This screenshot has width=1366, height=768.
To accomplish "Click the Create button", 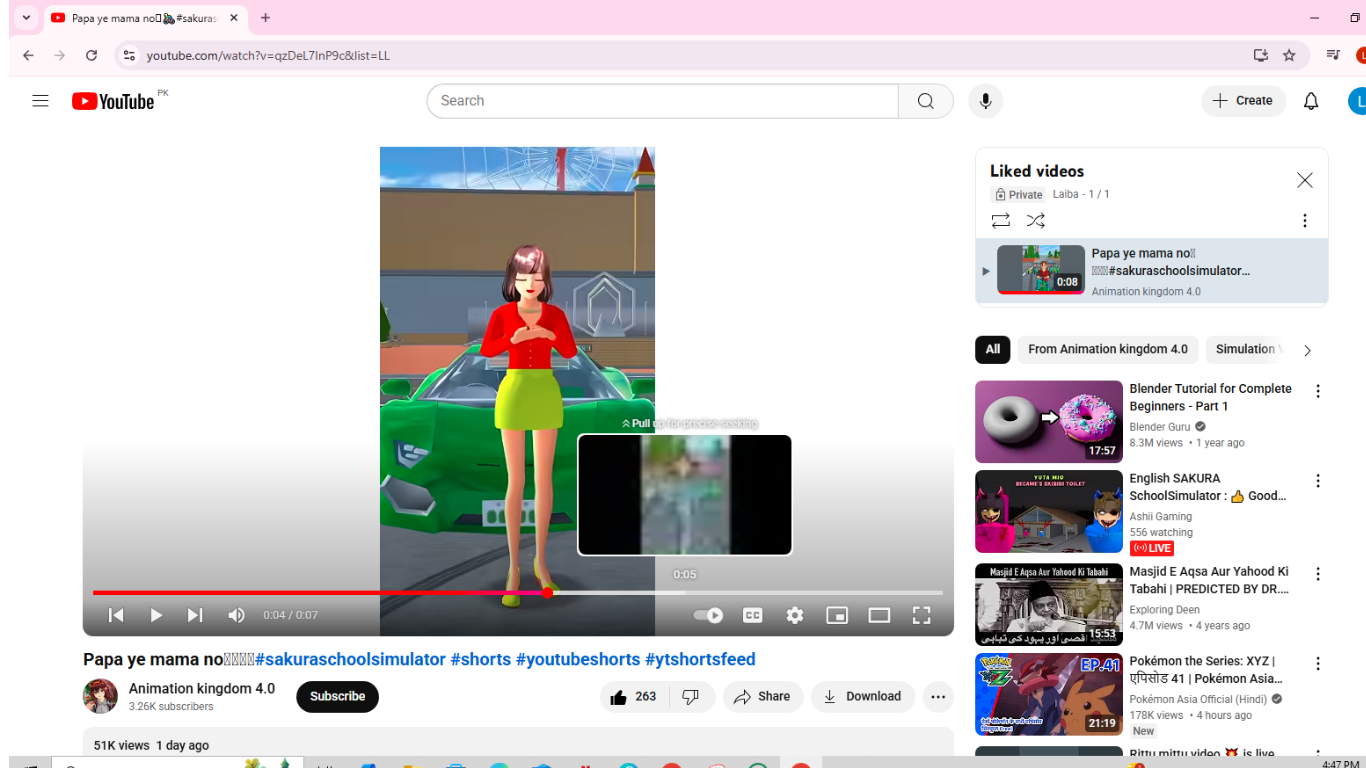I will tap(1243, 101).
